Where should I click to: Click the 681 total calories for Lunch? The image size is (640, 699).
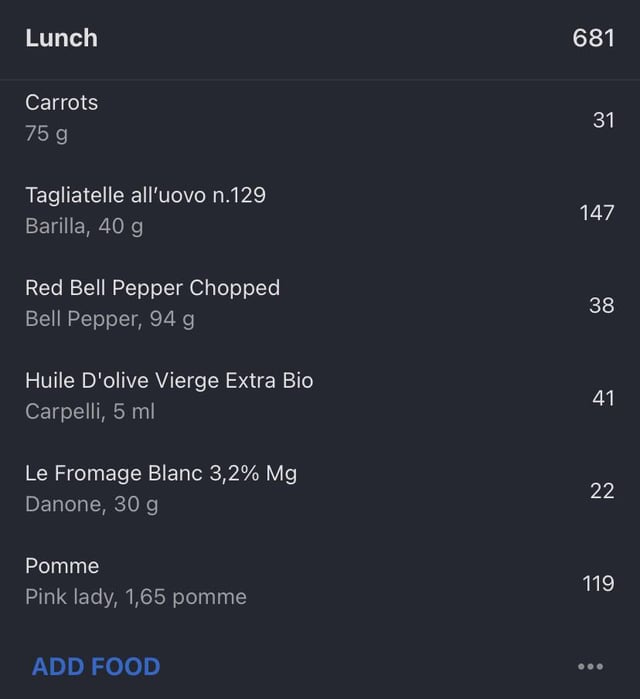point(593,38)
